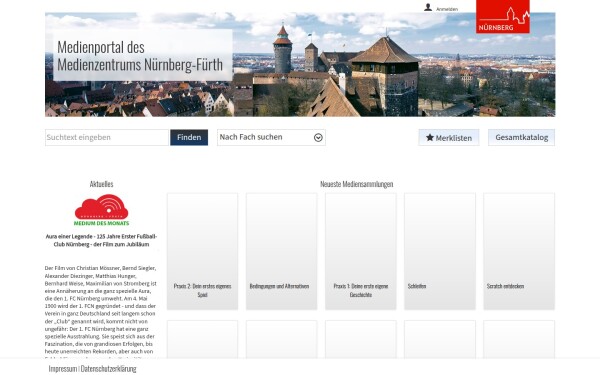600x375 pixels.
Task: Open the Gesamtkatalog button
Action: coord(521,137)
